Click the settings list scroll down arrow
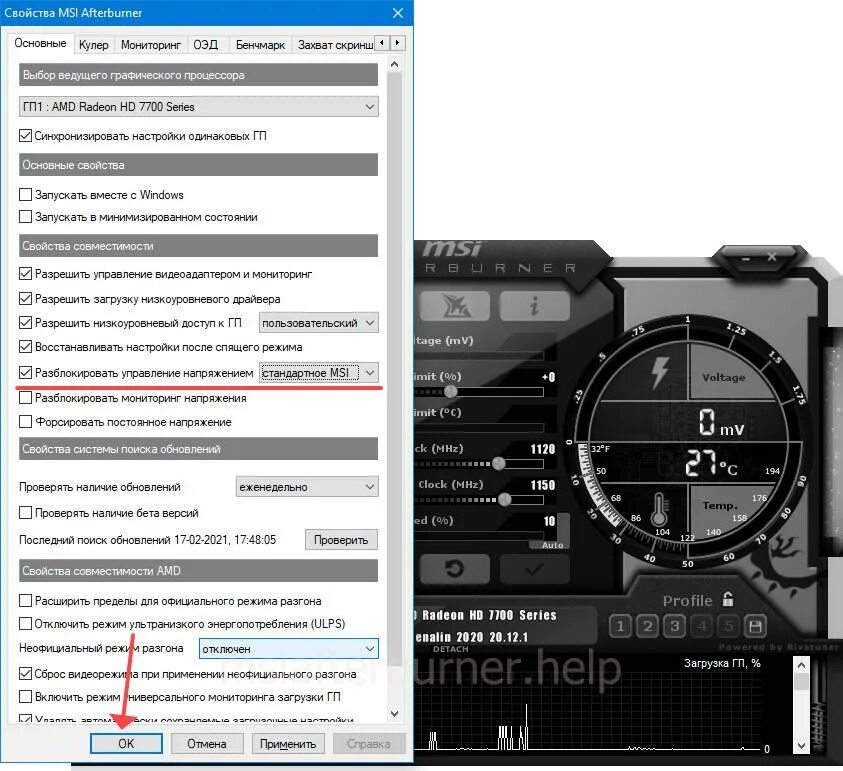This screenshot has width=843, height=771. [394, 713]
